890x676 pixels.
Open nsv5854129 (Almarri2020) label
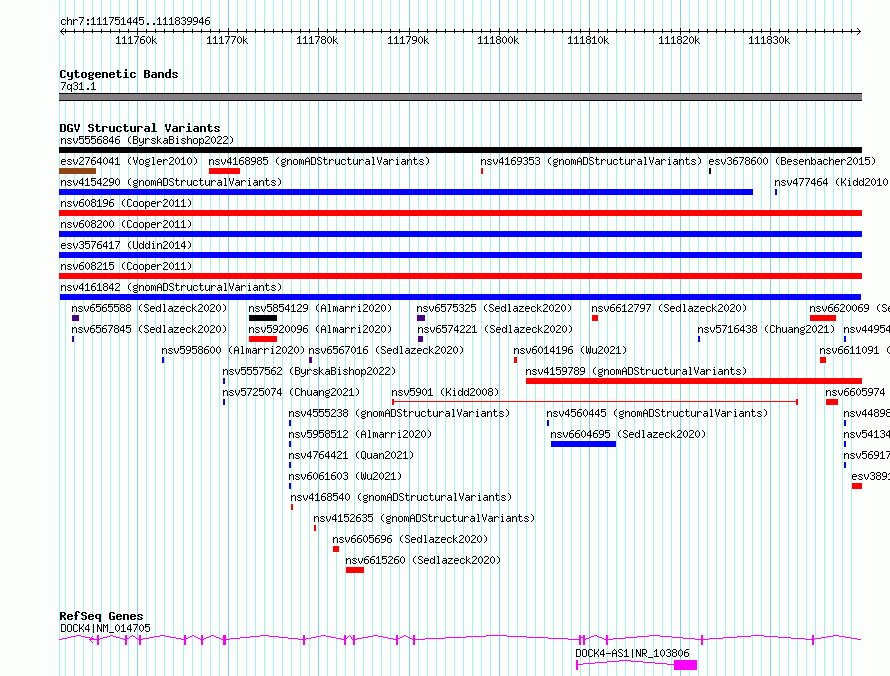[x=320, y=308]
